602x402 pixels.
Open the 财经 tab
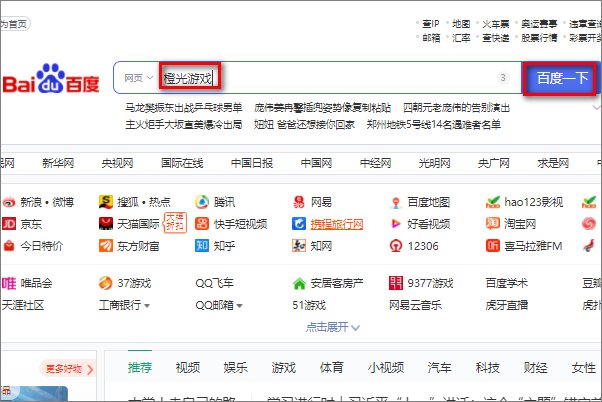point(536,367)
